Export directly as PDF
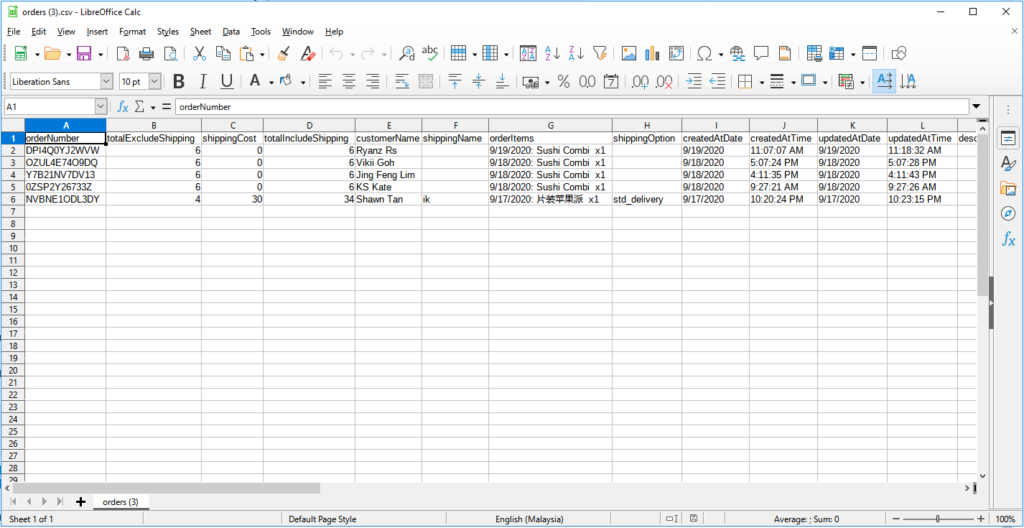The height and width of the screenshot is (528, 1024). pos(123,54)
